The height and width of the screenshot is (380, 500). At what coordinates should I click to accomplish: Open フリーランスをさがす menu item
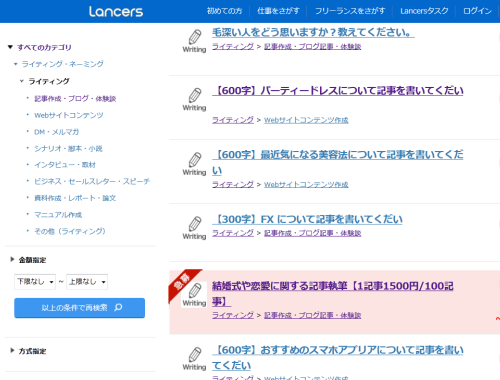(350, 11)
